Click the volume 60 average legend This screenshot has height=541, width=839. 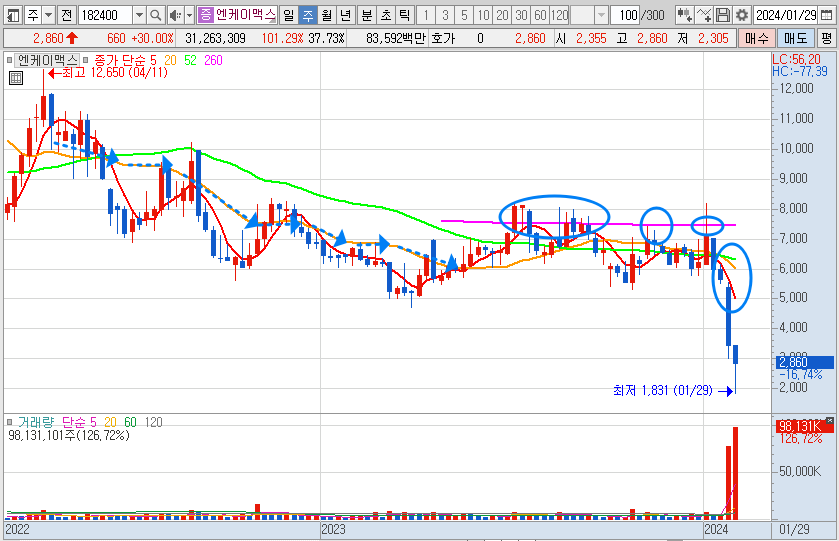(131, 423)
